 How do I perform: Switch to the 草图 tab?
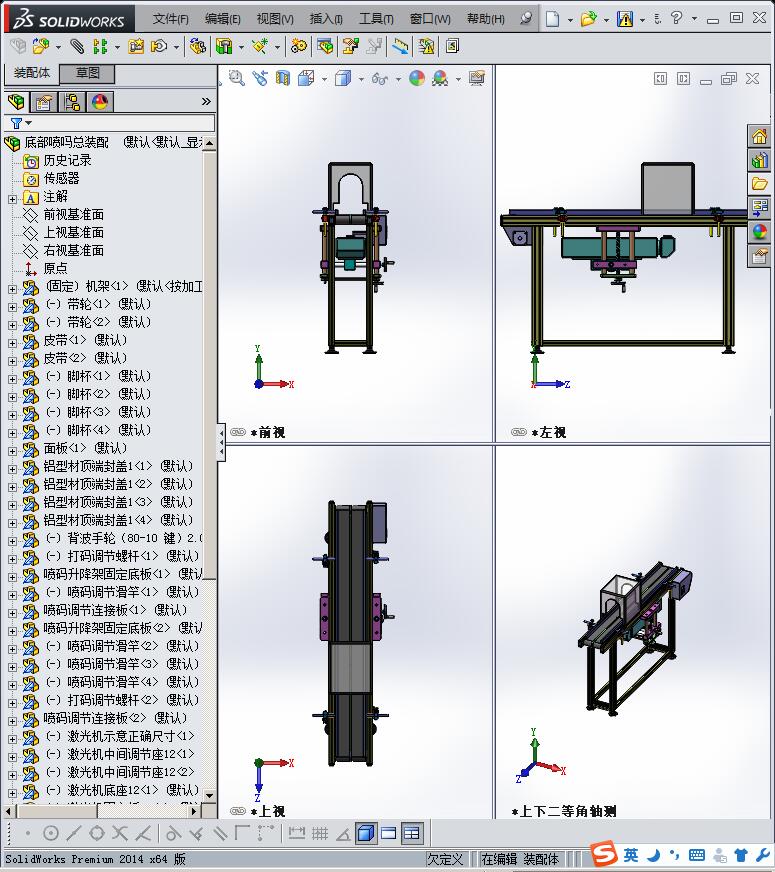click(87, 73)
